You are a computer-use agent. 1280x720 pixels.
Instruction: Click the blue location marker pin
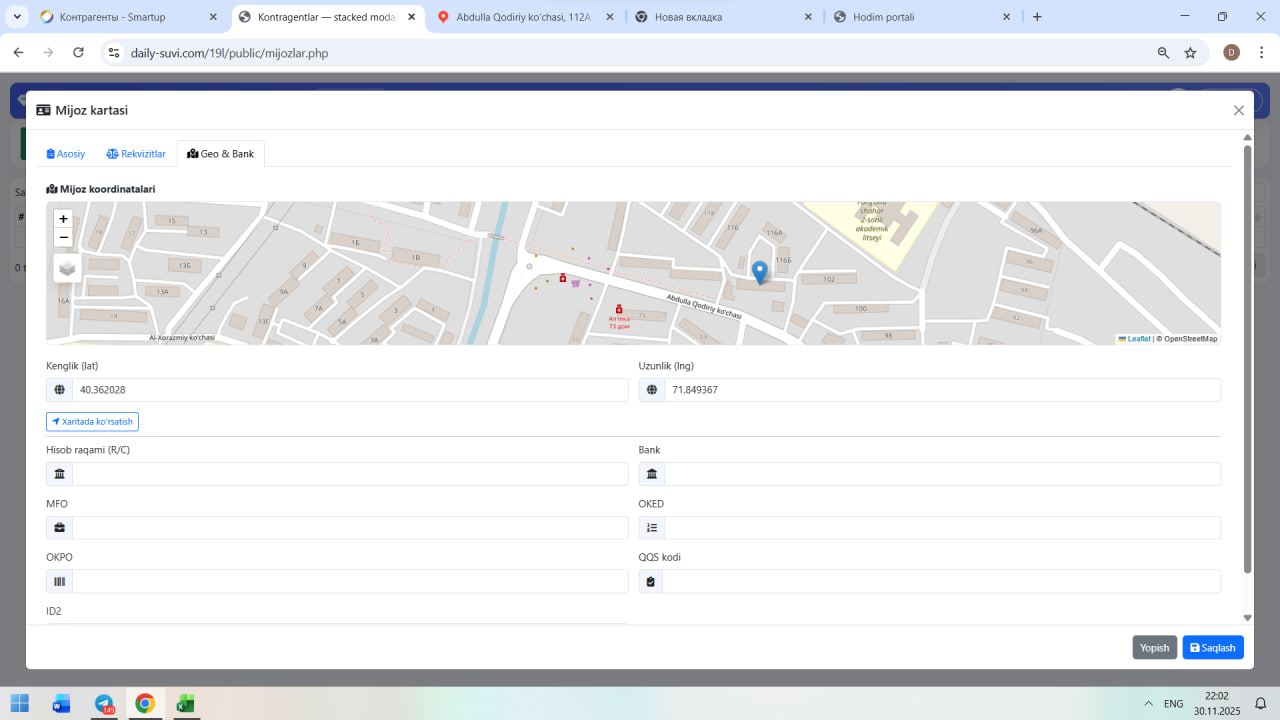pyautogui.click(x=759, y=271)
